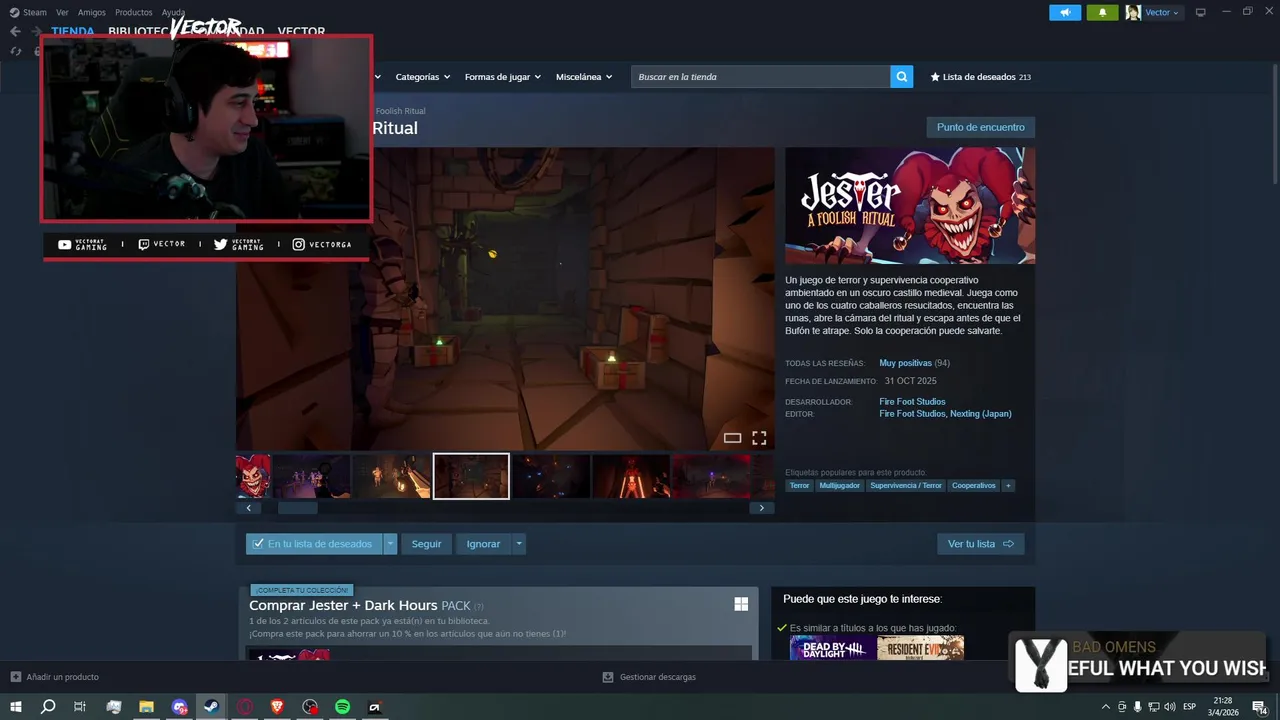Open the Productos menu
The height and width of the screenshot is (720, 1280).
(133, 12)
